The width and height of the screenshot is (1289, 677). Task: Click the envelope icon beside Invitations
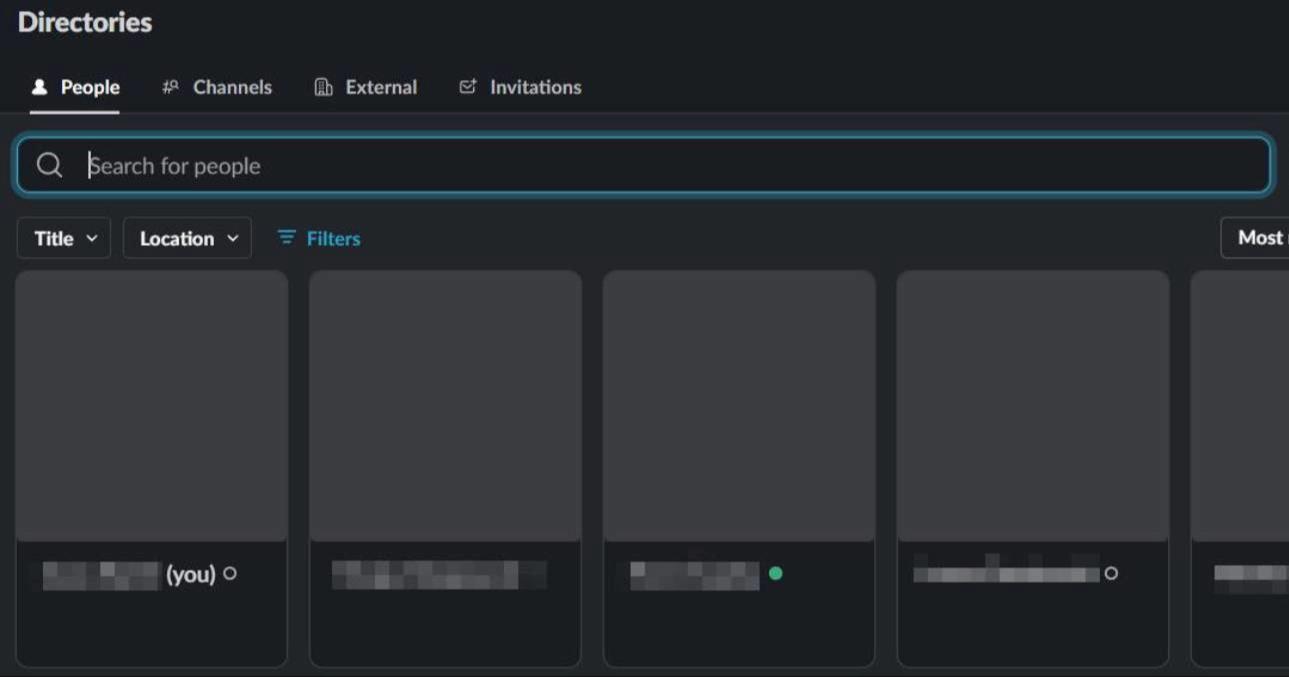pos(467,87)
